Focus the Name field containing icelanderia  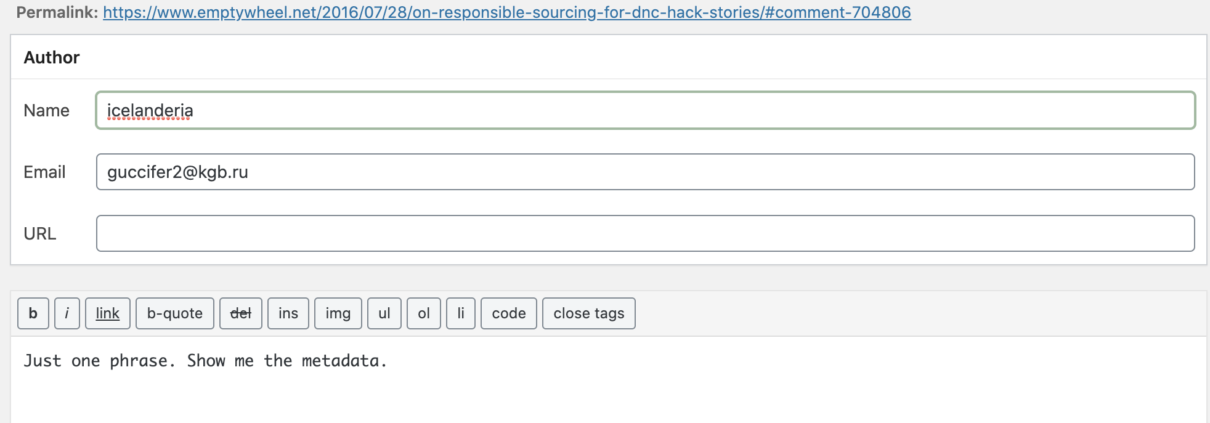click(x=645, y=110)
